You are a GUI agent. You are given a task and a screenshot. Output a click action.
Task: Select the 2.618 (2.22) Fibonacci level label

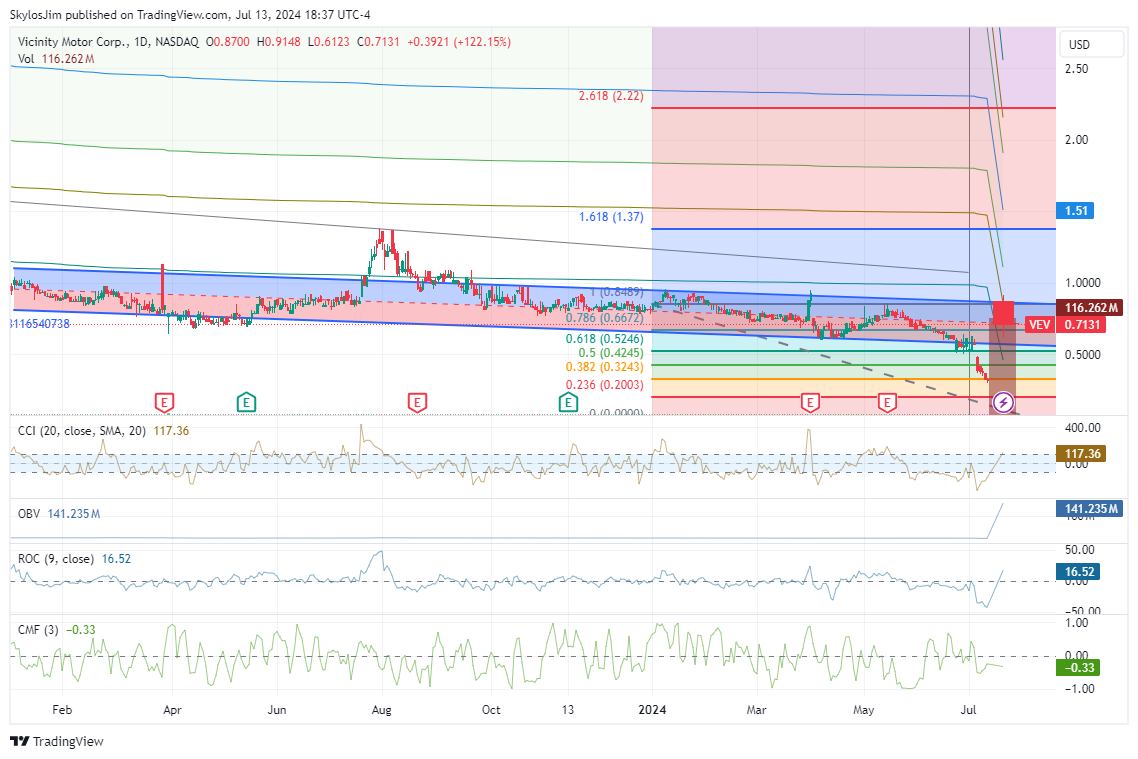pos(612,95)
